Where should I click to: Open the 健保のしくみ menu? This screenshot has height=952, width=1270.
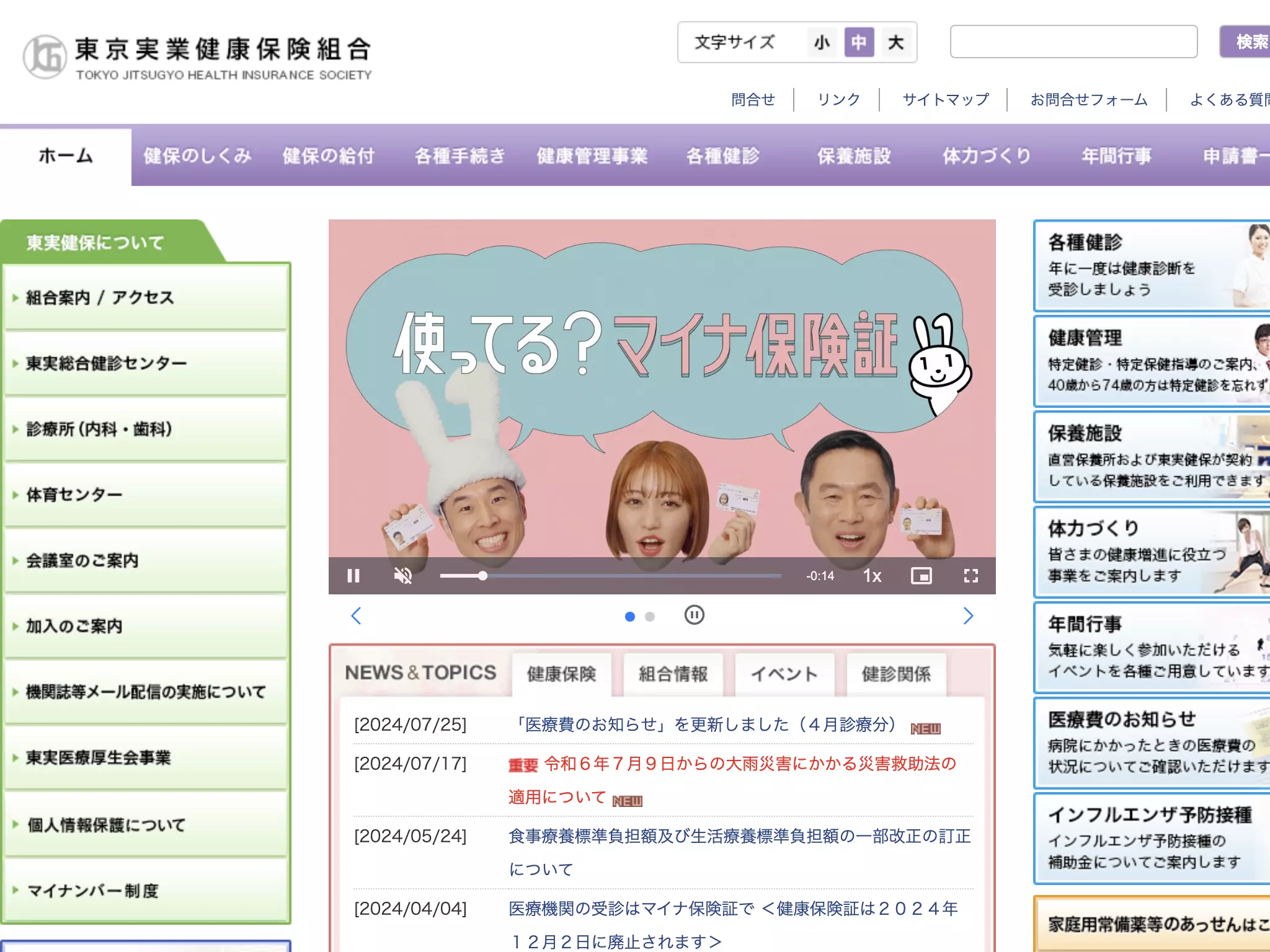(x=198, y=156)
